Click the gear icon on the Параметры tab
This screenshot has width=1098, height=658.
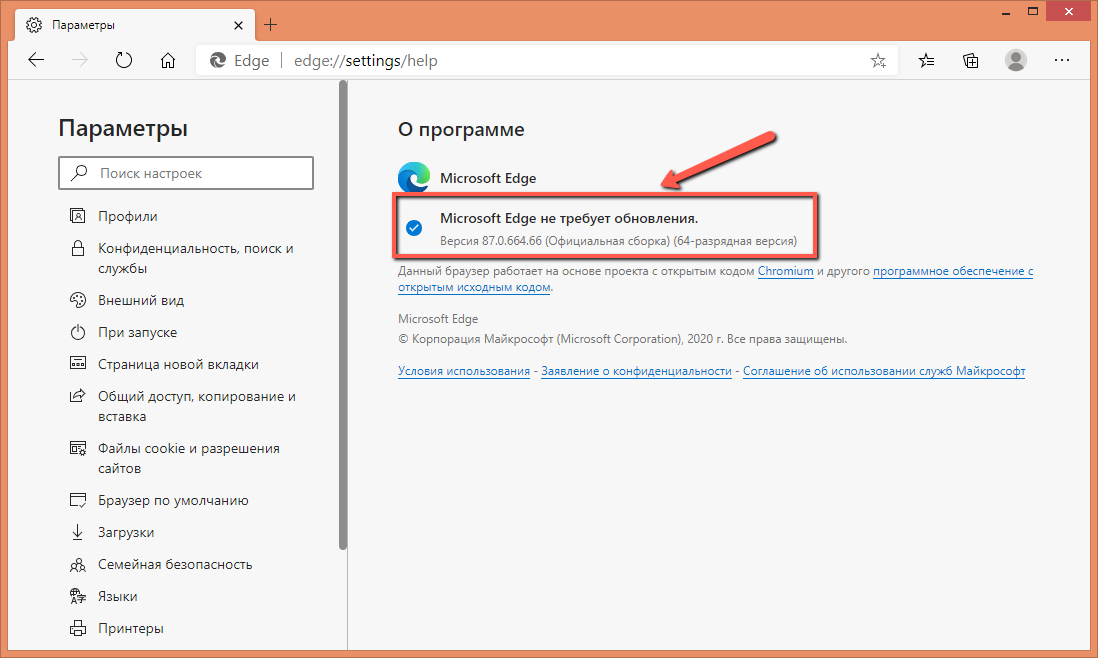pyautogui.click(x=34, y=25)
